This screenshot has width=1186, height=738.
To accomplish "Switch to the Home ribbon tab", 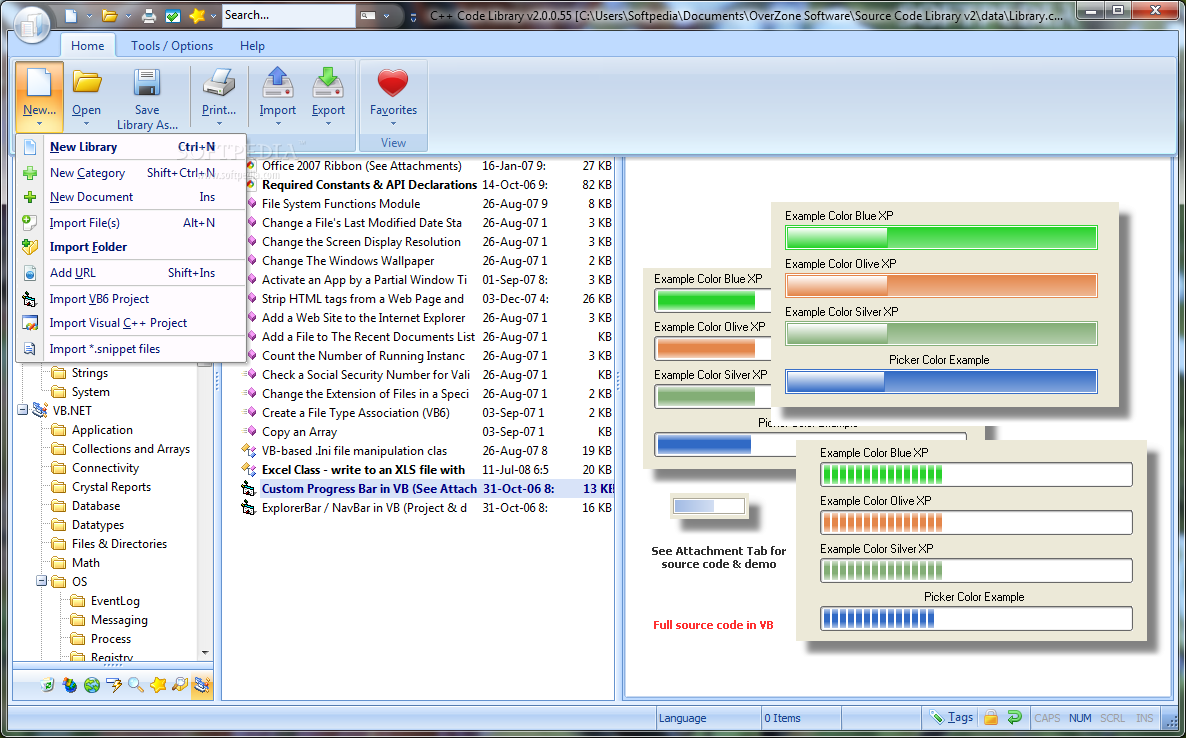I will (88, 45).
